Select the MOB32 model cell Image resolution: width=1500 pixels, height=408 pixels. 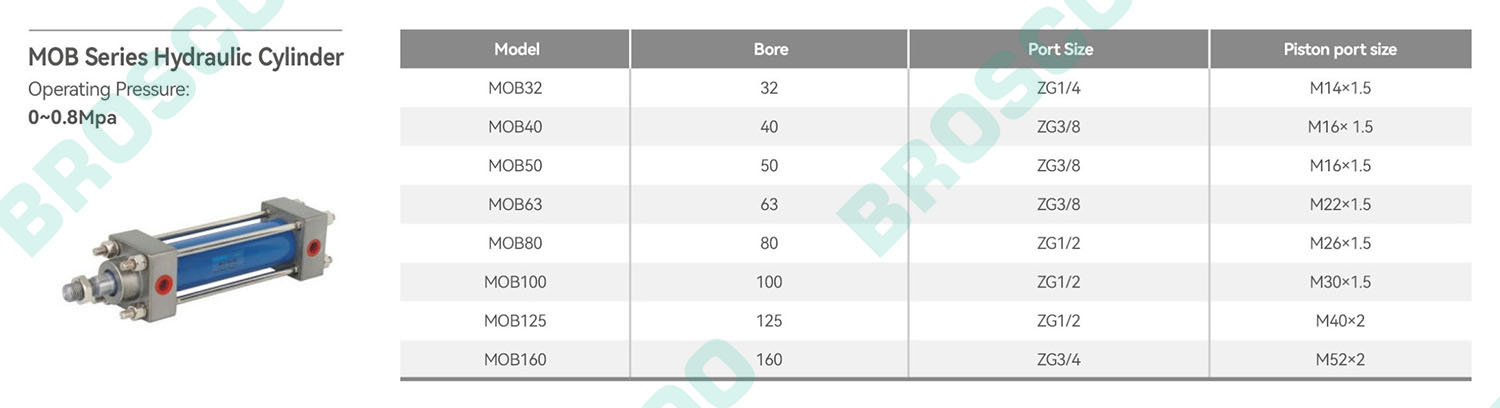(515, 88)
